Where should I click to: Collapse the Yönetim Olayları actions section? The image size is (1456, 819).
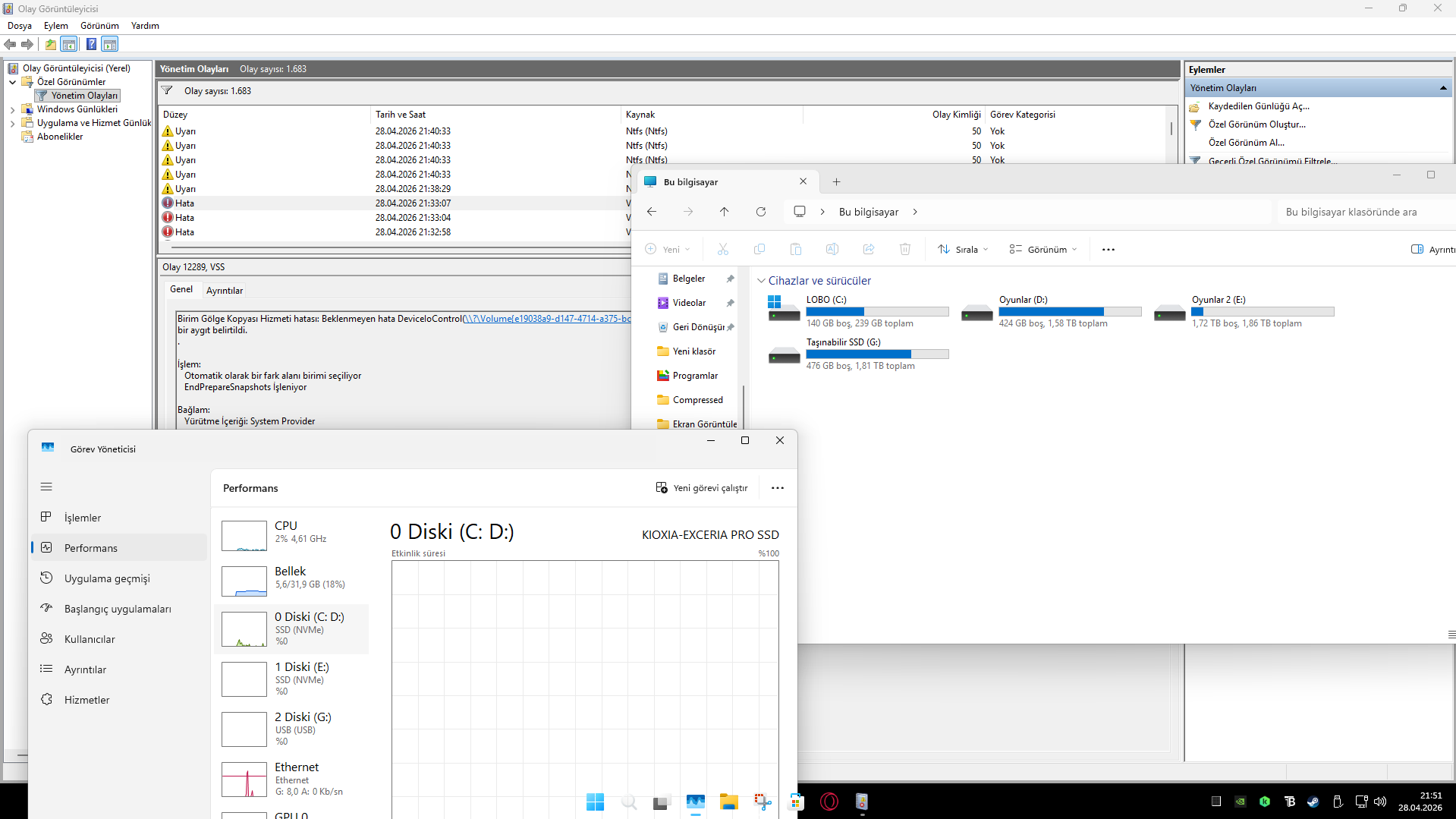[x=1443, y=88]
